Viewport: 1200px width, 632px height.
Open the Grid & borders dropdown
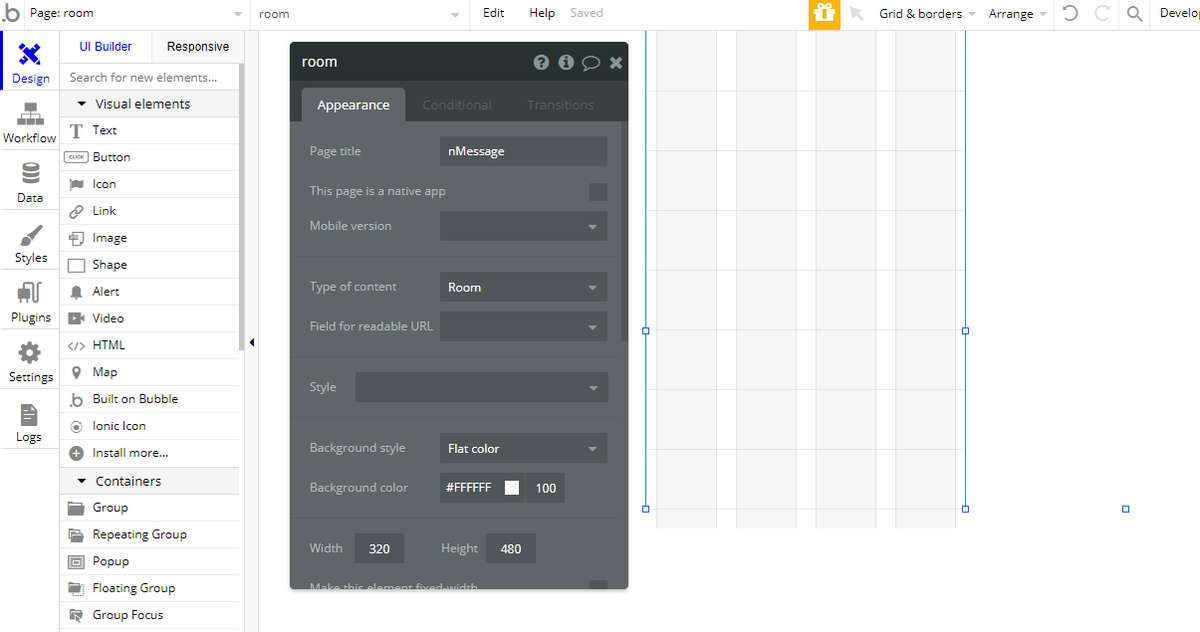(927, 14)
